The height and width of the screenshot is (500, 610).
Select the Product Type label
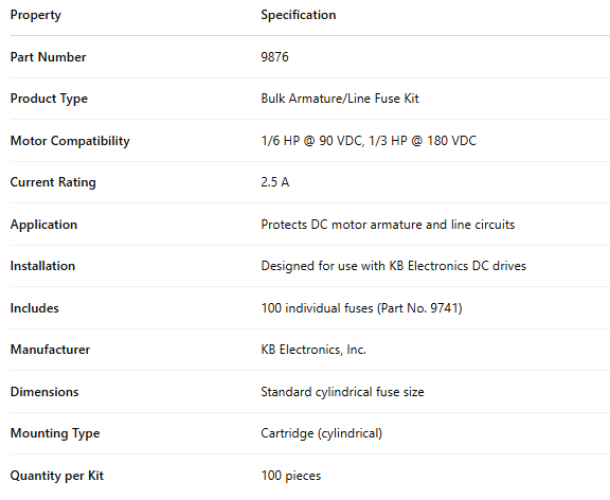click(x=49, y=99)
